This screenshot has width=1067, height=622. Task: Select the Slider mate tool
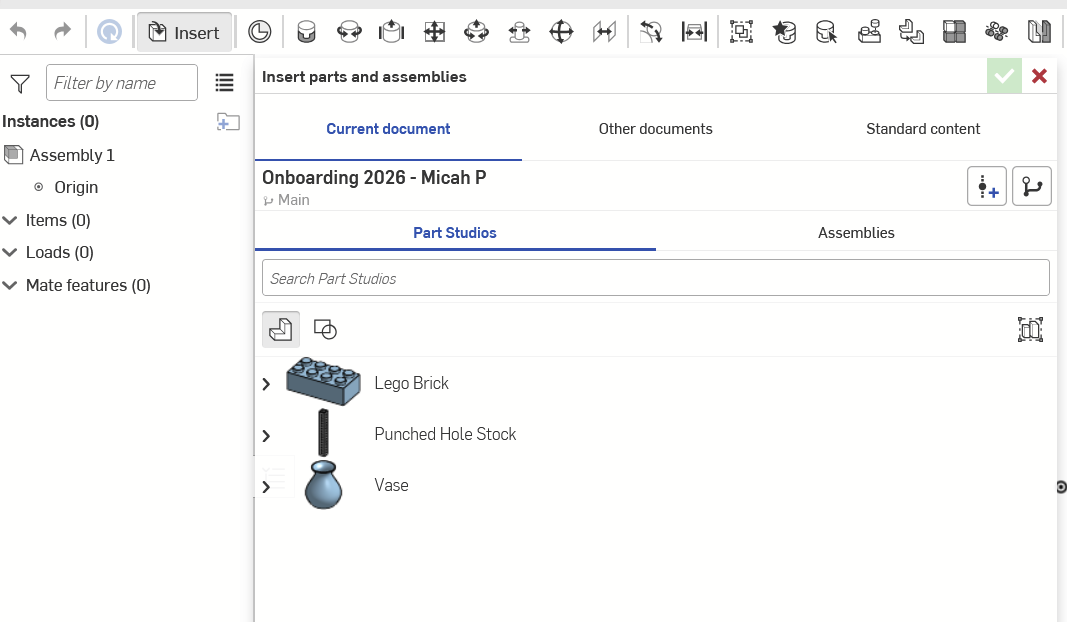point(391,31)
